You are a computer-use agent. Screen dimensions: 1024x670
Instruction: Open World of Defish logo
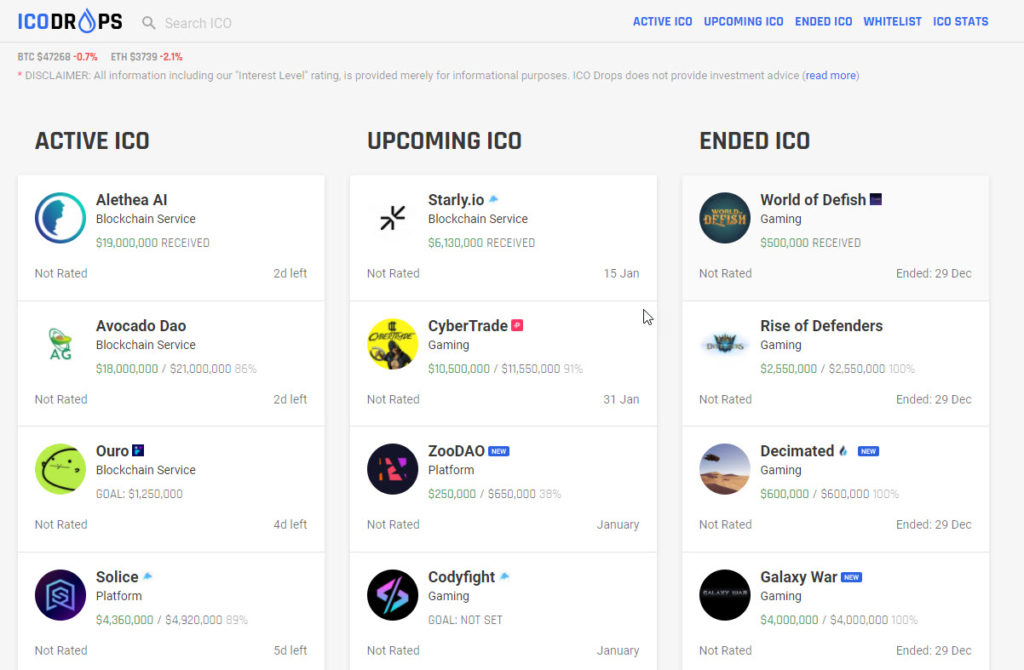(x=724, y=218)
